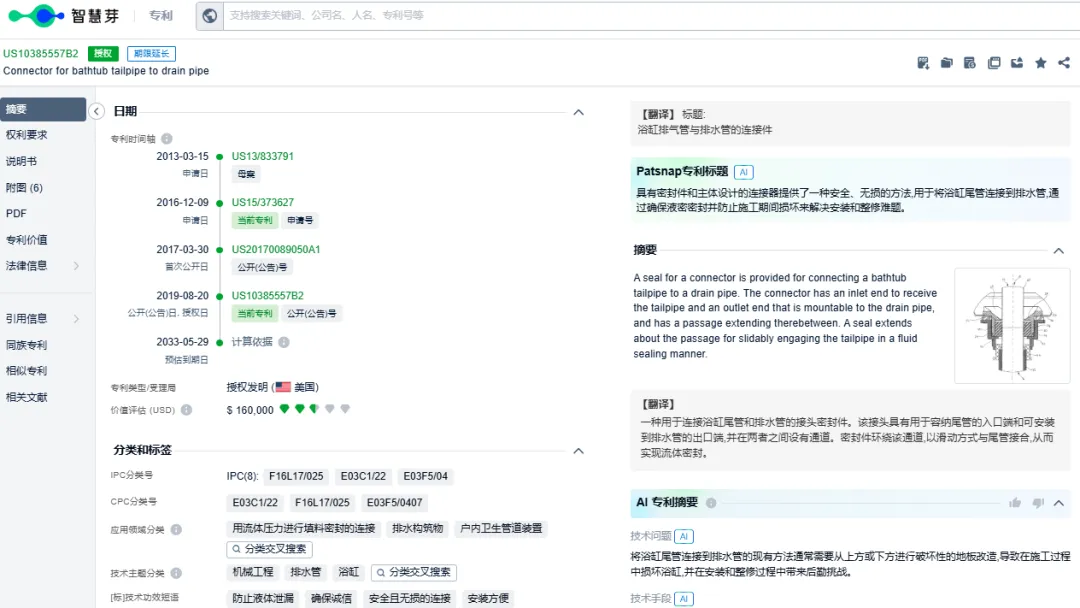The height and width of the screenshot is (608, 1080).
Task: Click the thumbs-down icon on AI 专利摘要
Action: coord(1038,503)
